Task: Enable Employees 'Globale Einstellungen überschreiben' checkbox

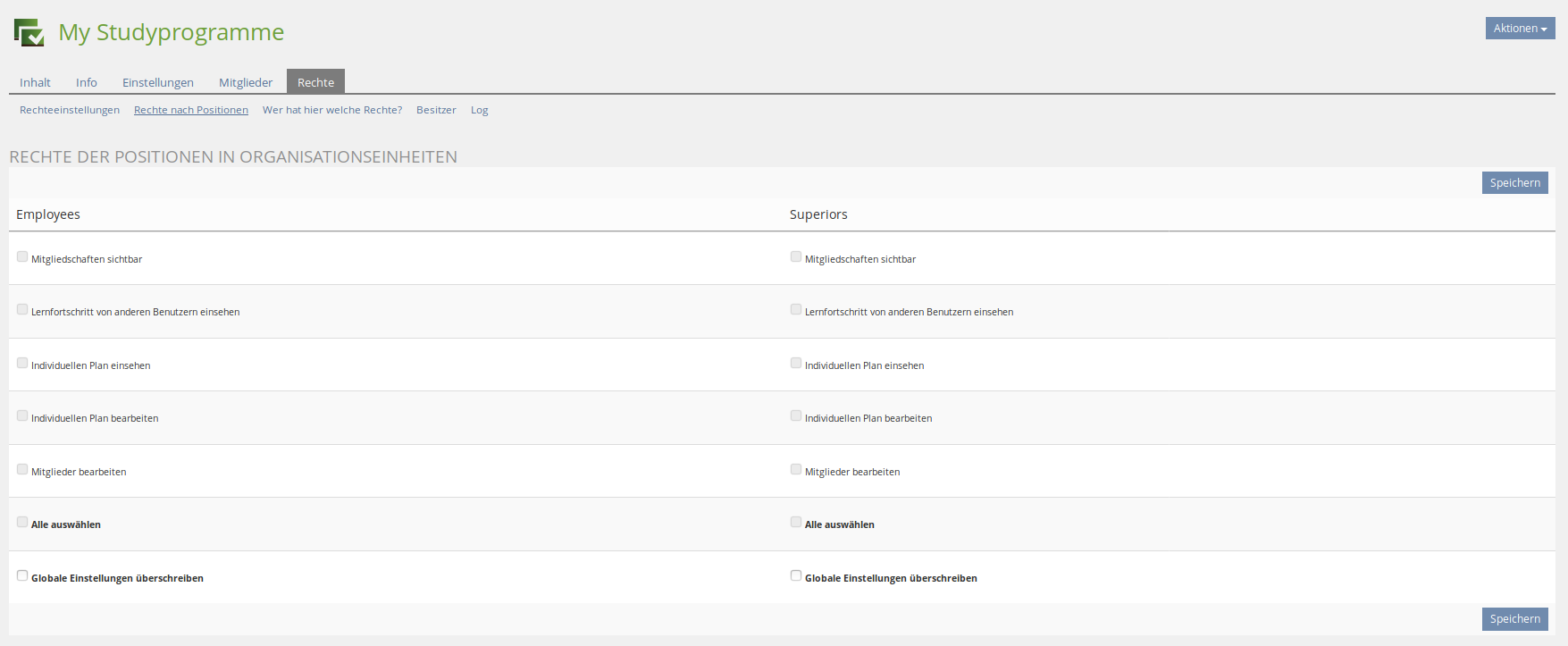Action: 22,575
